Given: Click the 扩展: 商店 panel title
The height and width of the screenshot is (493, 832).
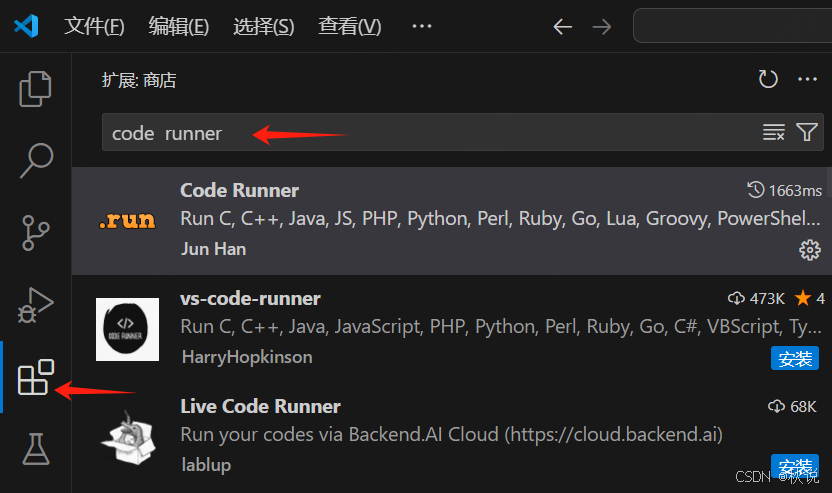Looking at the screenshot, I should [x=139, y=80].
